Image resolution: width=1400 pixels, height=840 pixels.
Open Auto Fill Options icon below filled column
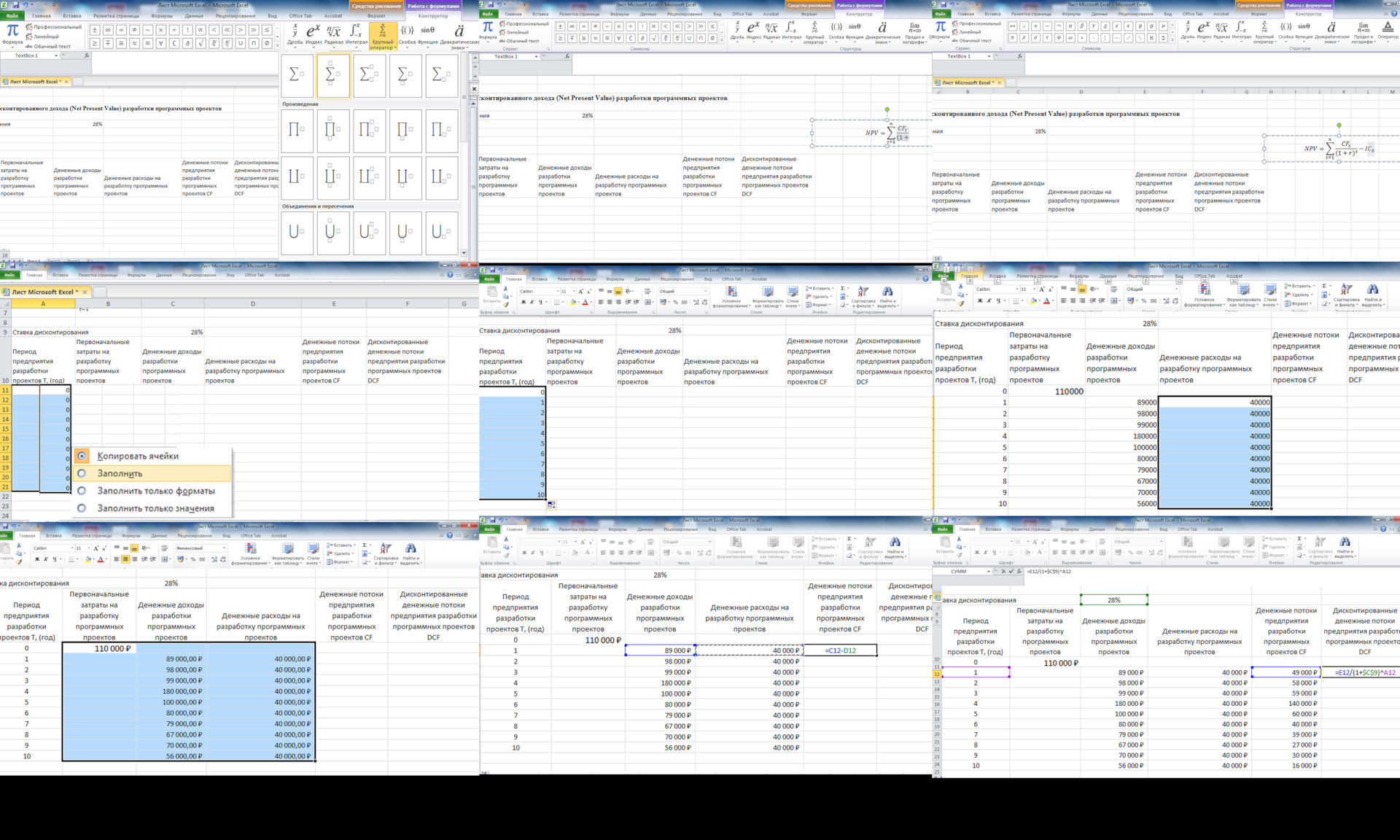click(552, 505)
